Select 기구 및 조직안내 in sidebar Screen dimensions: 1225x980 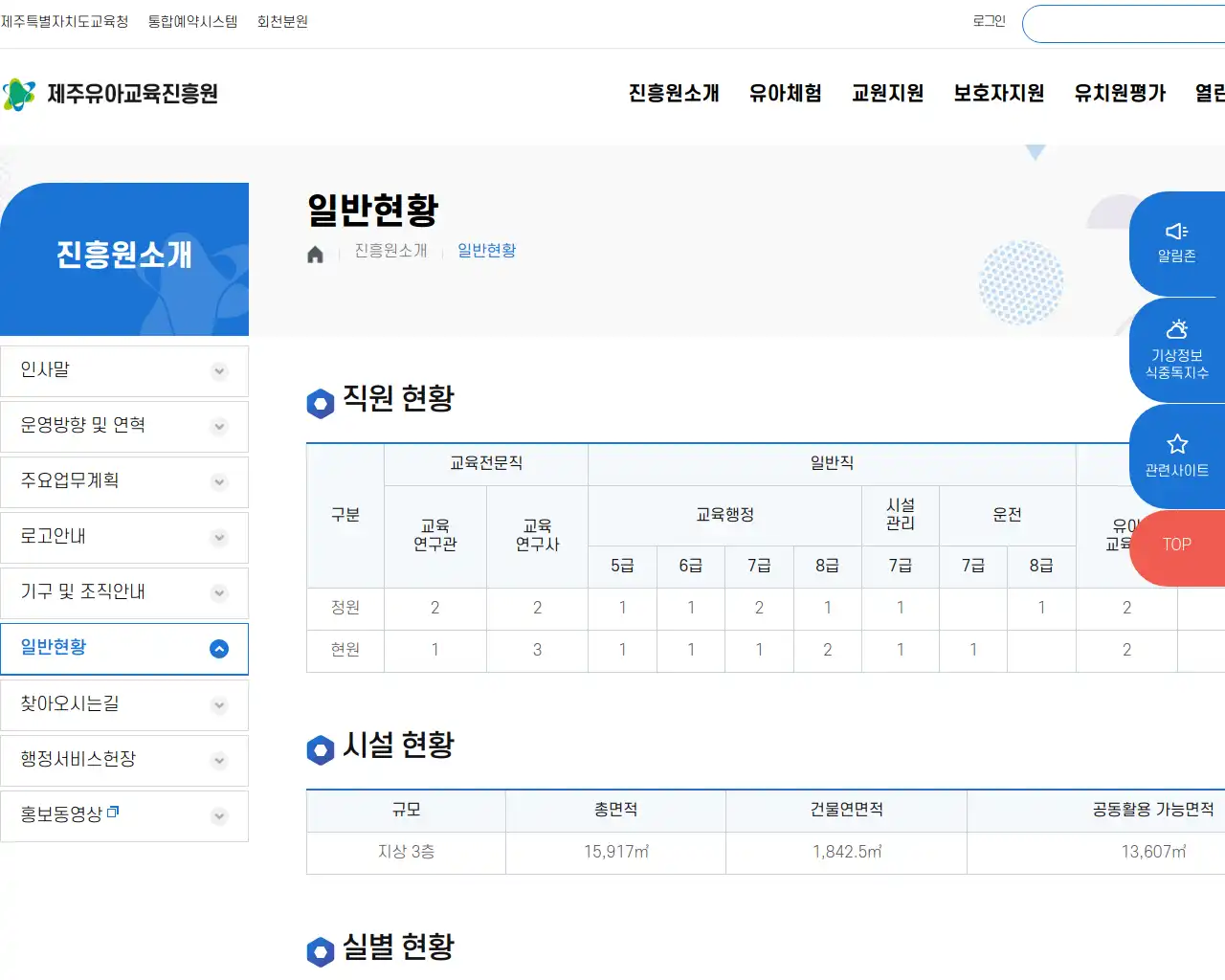pyautogui.click(x=124, y=593)
